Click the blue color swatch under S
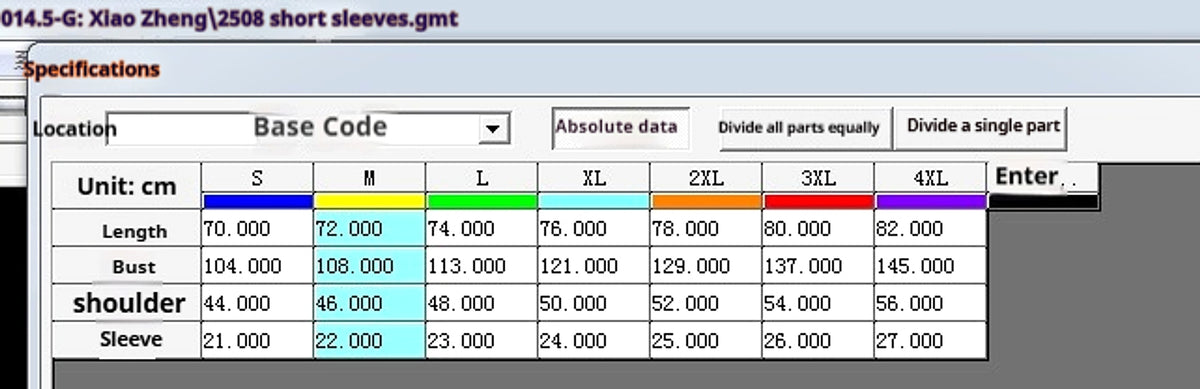 pyautogui.click(x=257, y=201)
